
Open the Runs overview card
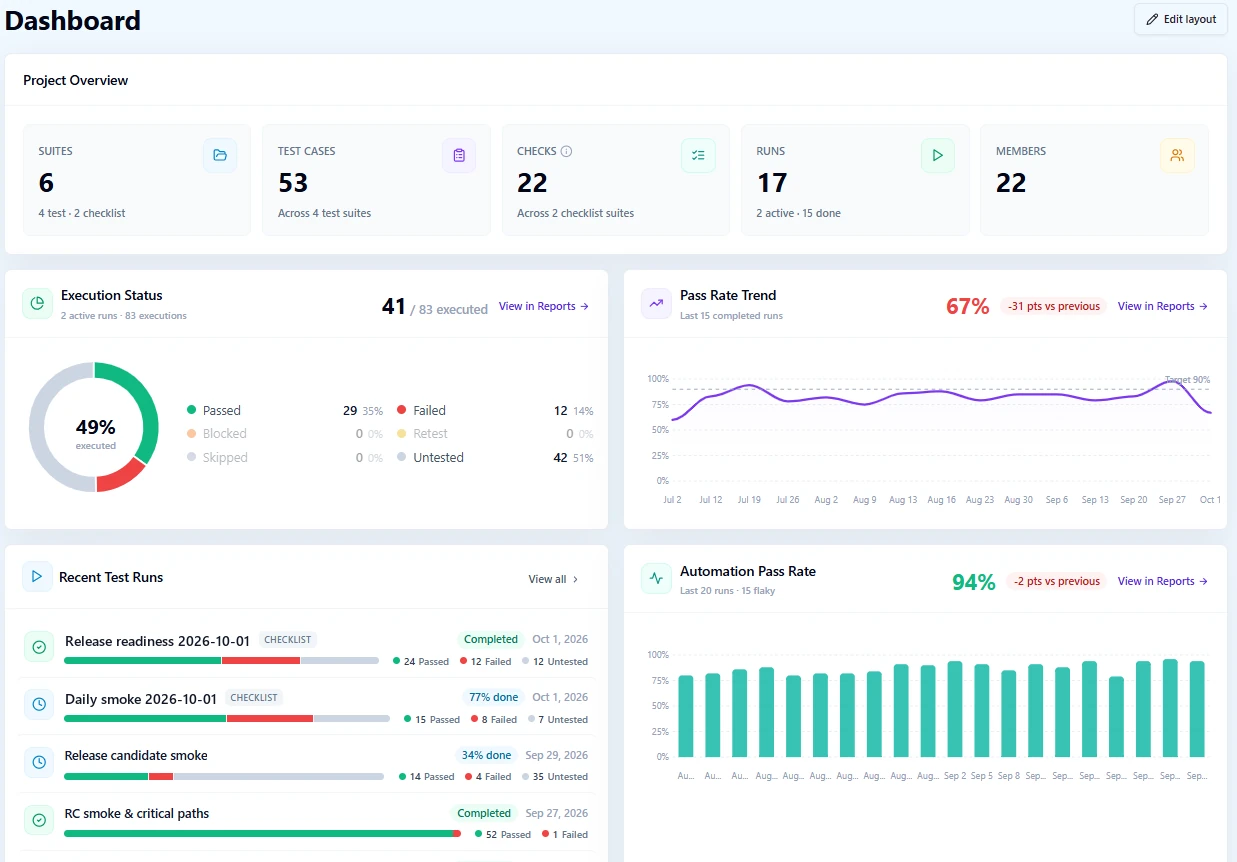[x=855, y=180]
